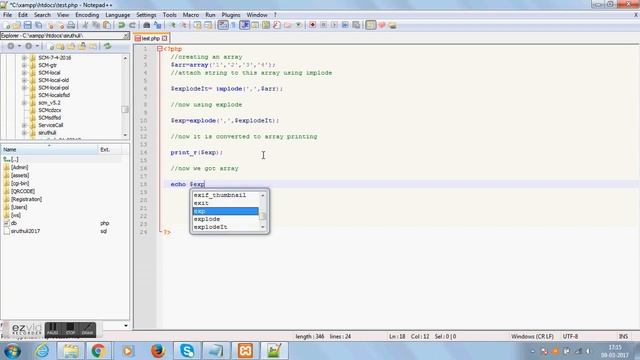
Task: Undo the last edit via toolbar
Action: (x=121, y=25)
